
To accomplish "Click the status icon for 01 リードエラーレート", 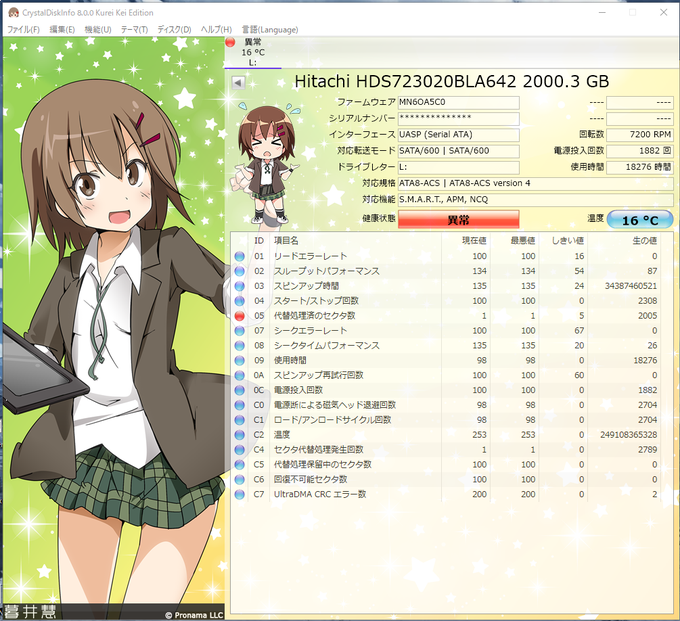I will coord(239,256).
